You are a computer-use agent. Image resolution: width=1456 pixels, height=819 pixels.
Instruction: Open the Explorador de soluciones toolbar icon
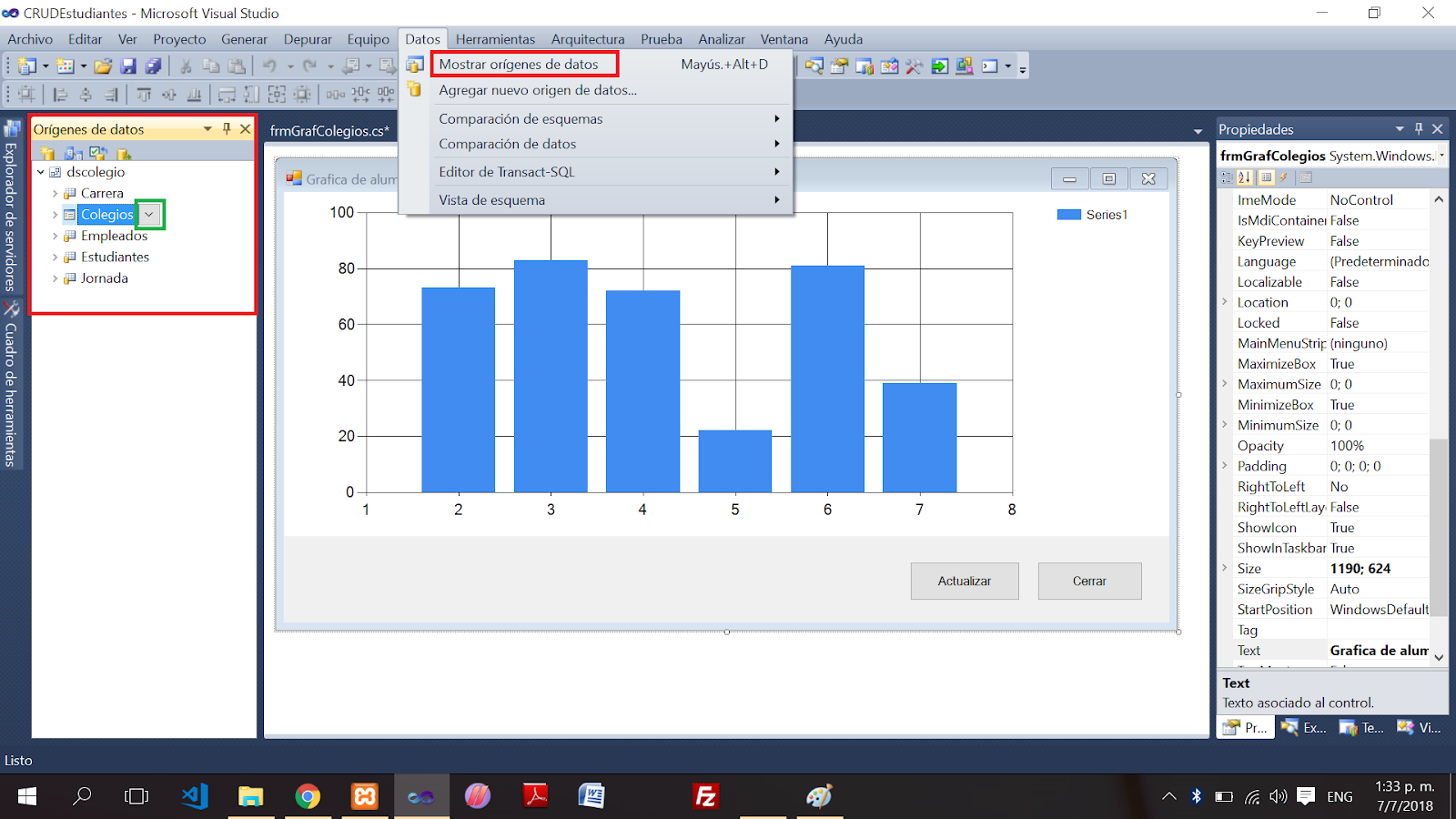pos(815,66)
